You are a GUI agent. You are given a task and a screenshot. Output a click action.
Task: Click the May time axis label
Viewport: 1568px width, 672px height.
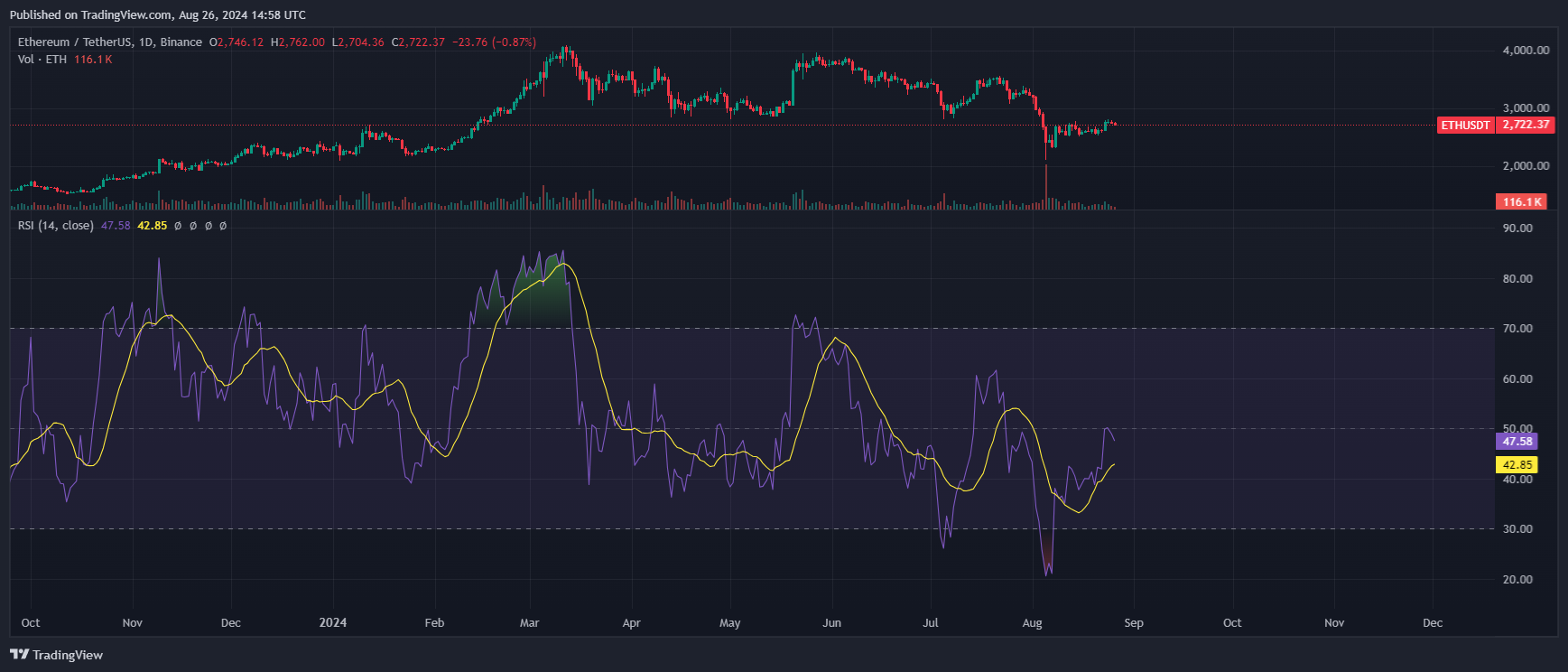click(730, 623)
